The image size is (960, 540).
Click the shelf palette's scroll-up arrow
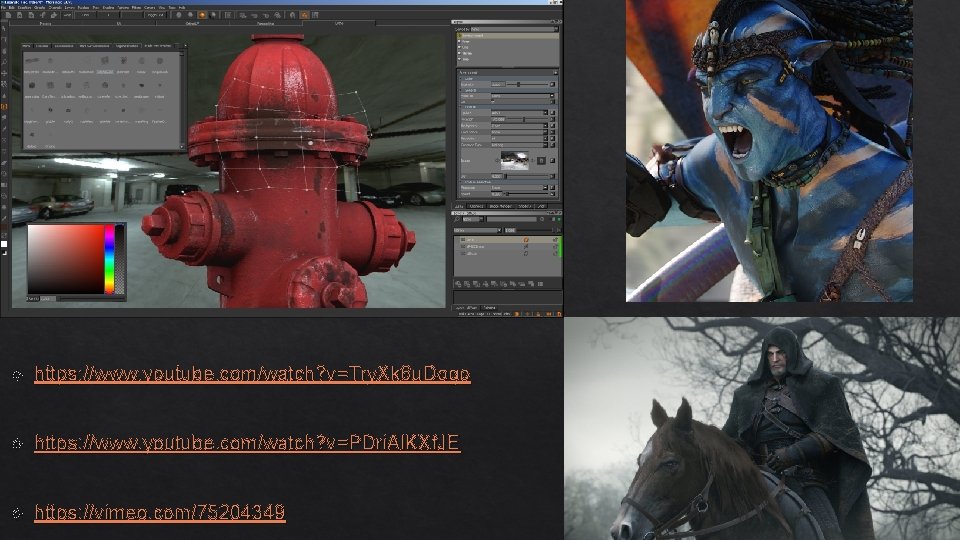[182, 54]
